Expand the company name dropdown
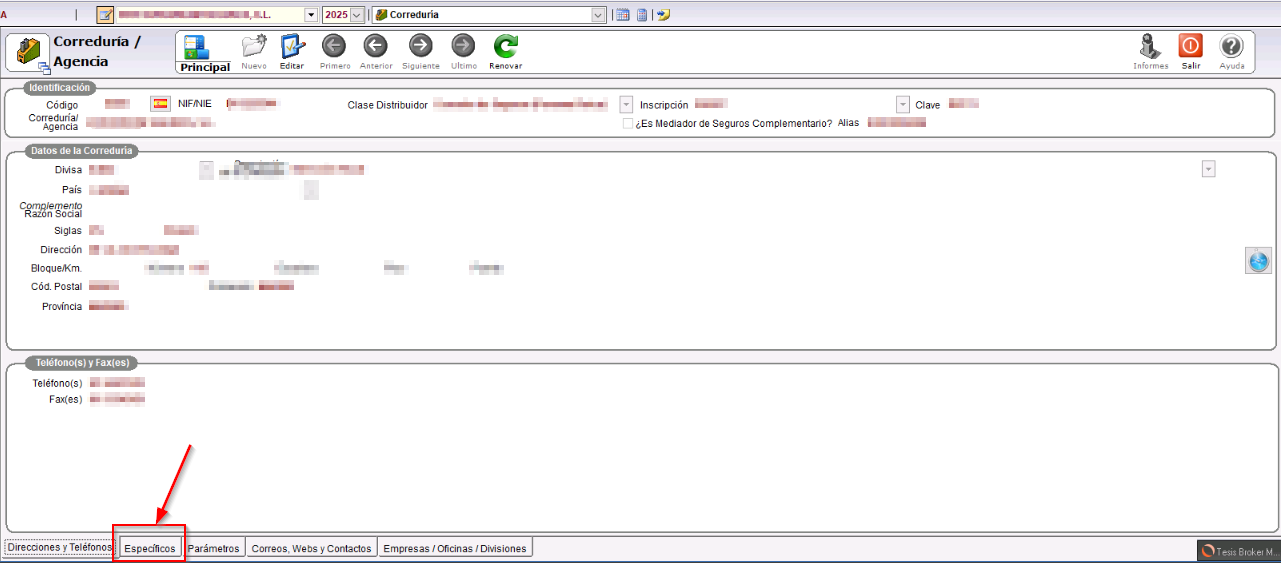This screenshot has height=563, width=1281. coord(310,15)
